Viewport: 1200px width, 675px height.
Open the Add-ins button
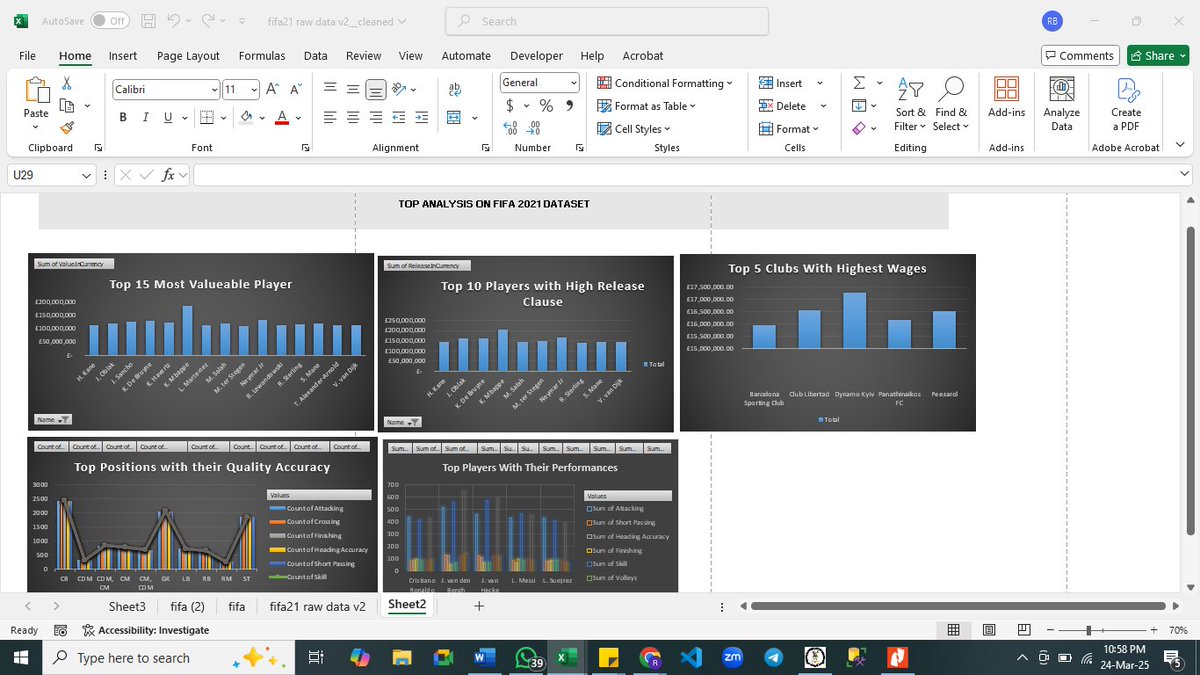(1006, 98)
